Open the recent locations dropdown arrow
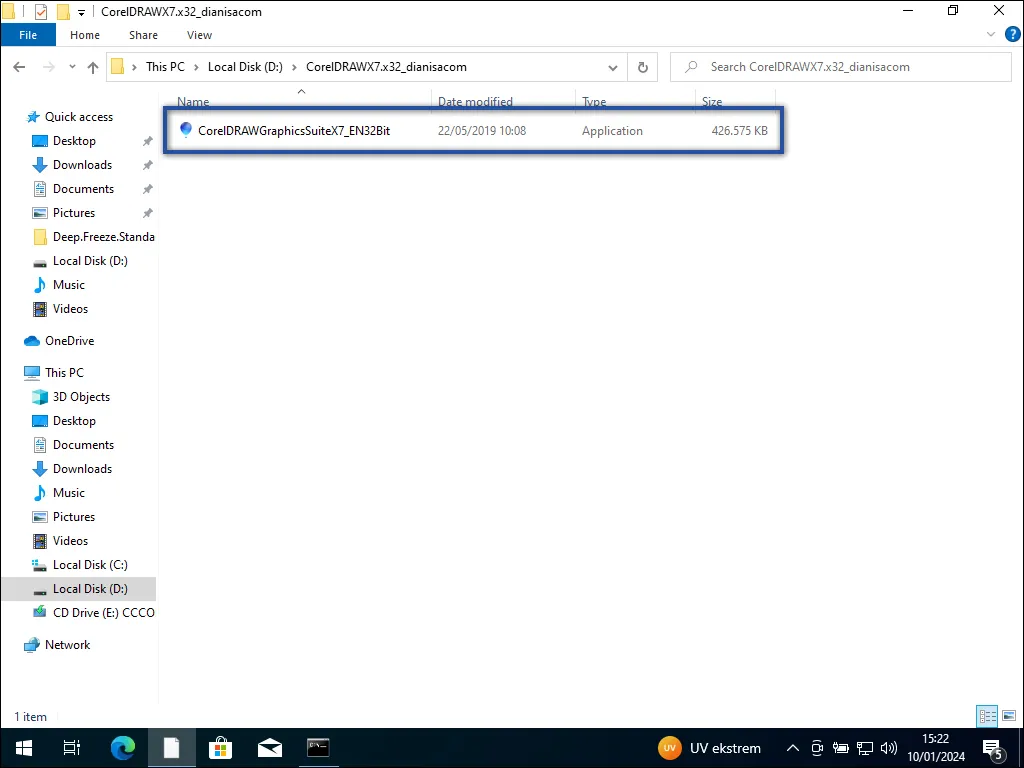The image size is (1024, 768). pyautogui.click(x=72, y=67)
